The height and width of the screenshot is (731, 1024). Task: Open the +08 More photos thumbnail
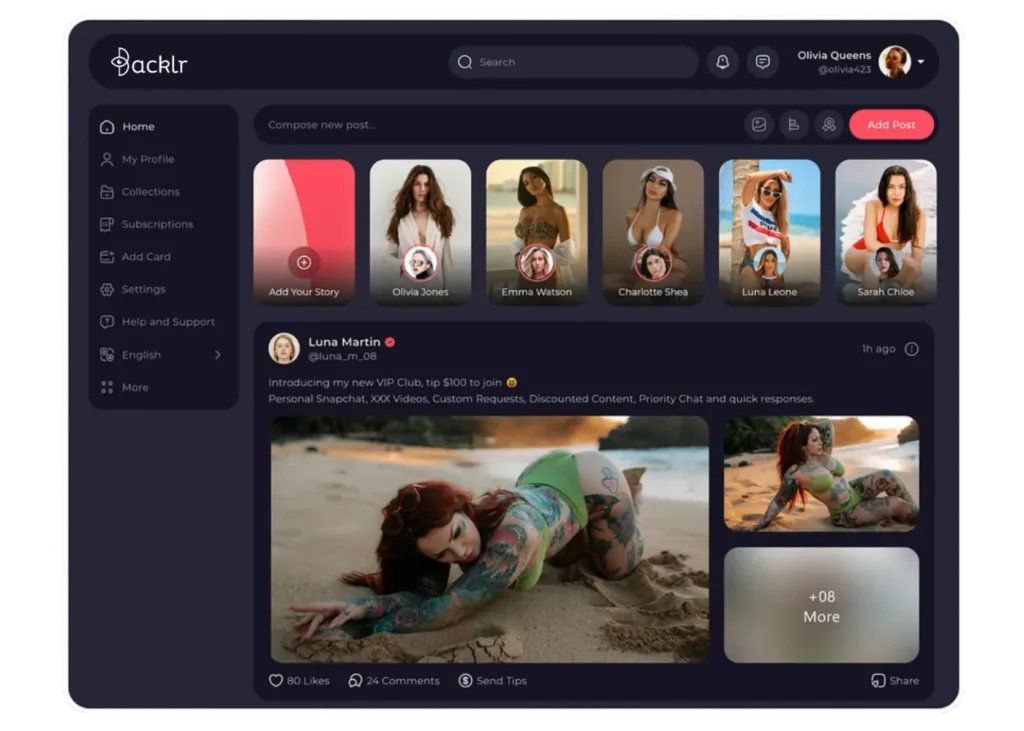click(821, 605)
